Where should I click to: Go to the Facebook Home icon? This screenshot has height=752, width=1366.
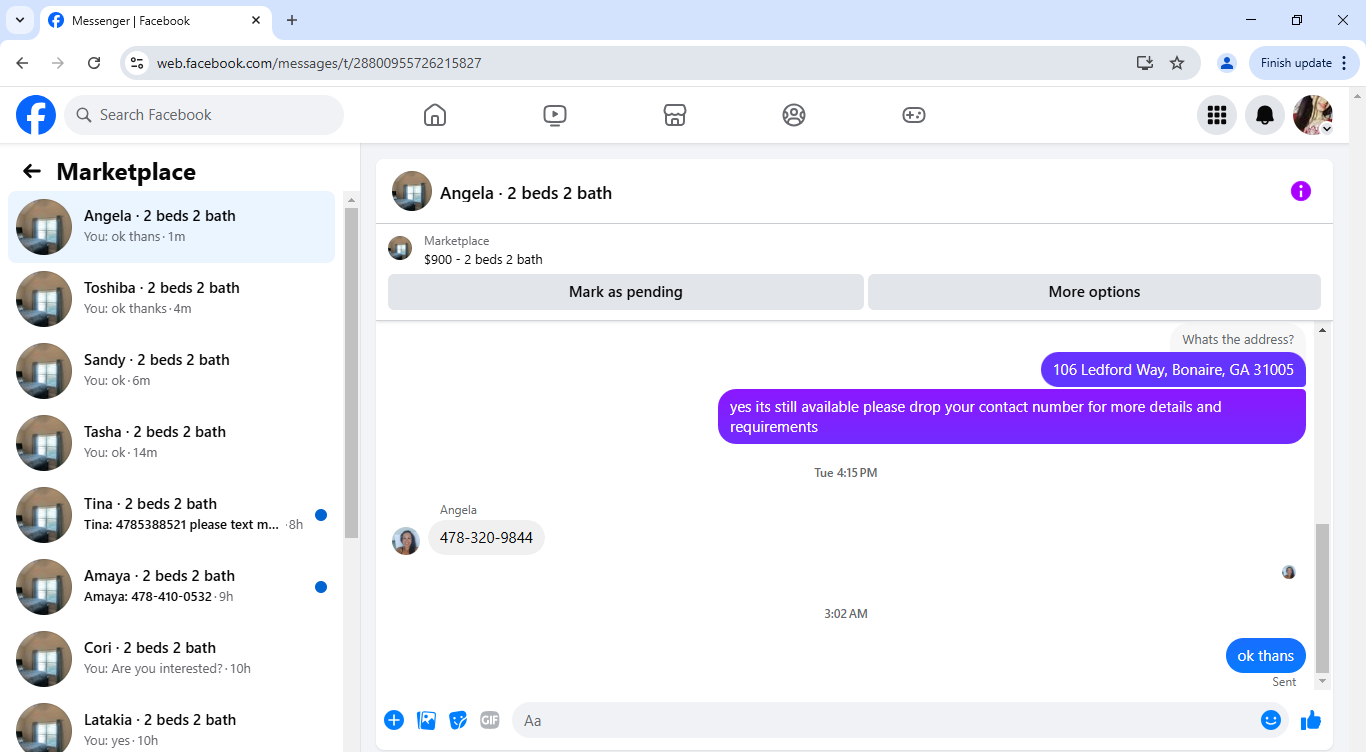435,115
